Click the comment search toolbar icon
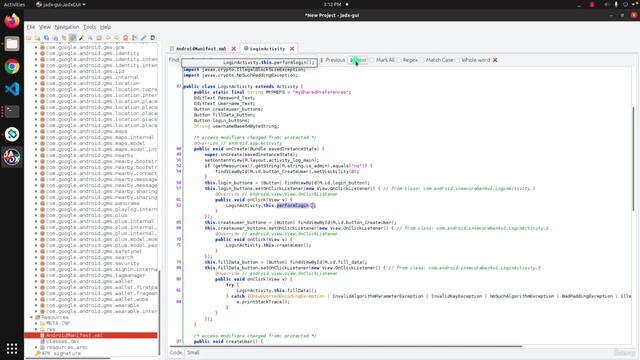The height and width of the screenshot is (360, 640). pyautogui.click(x=99, y=38)
